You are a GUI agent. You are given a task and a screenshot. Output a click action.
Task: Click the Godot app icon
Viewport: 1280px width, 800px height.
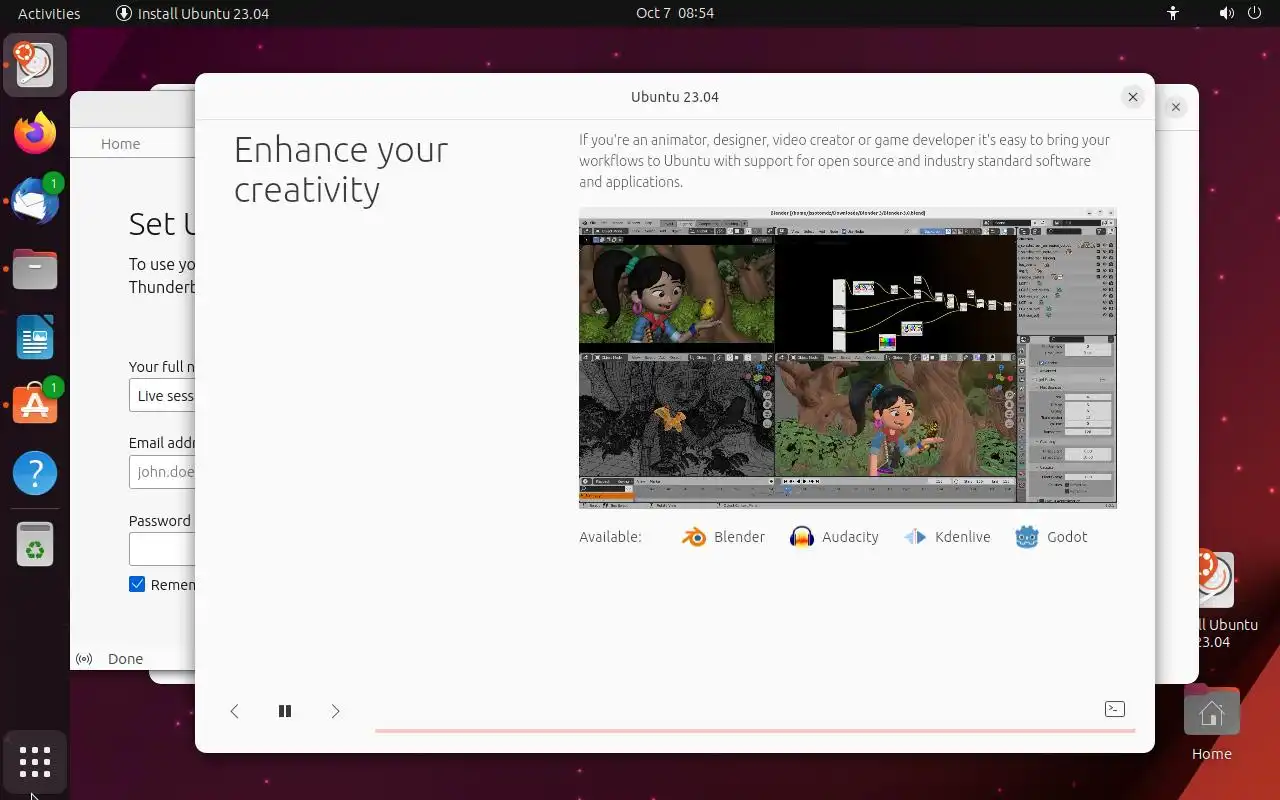click(1027, 537)
